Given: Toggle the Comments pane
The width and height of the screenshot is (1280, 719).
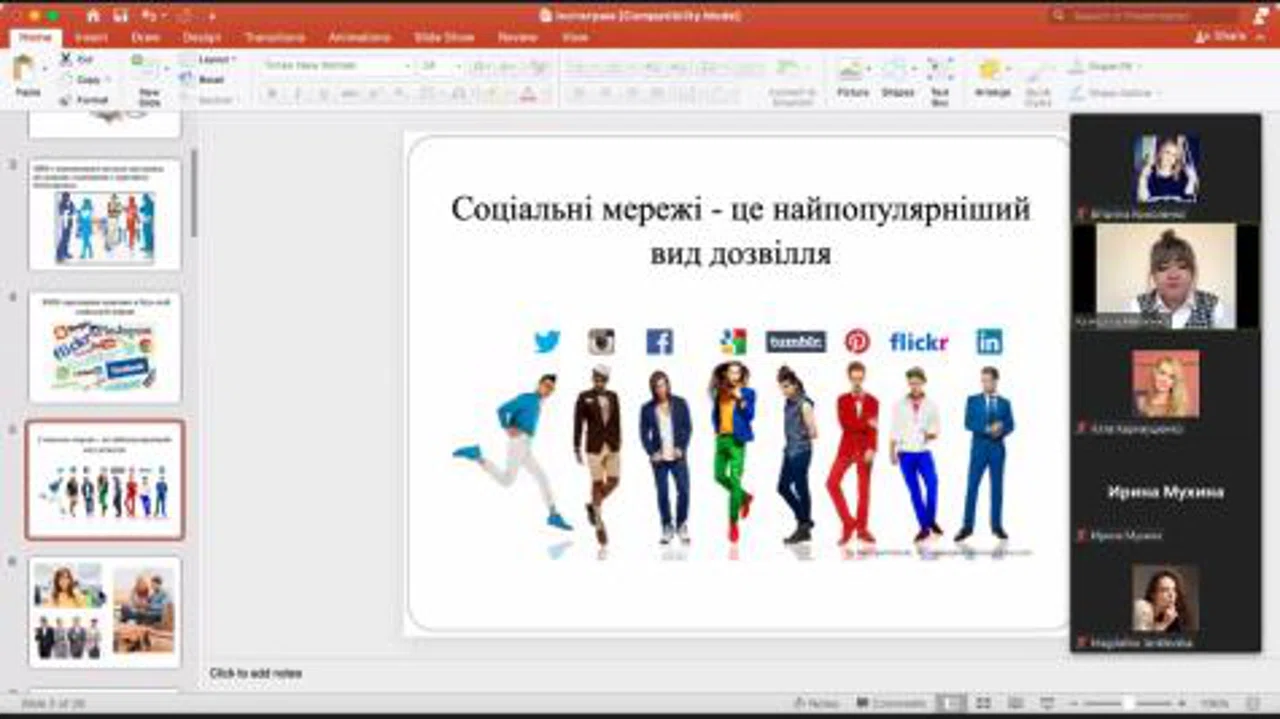Looking at the screenshot, I should click(891, 703).
